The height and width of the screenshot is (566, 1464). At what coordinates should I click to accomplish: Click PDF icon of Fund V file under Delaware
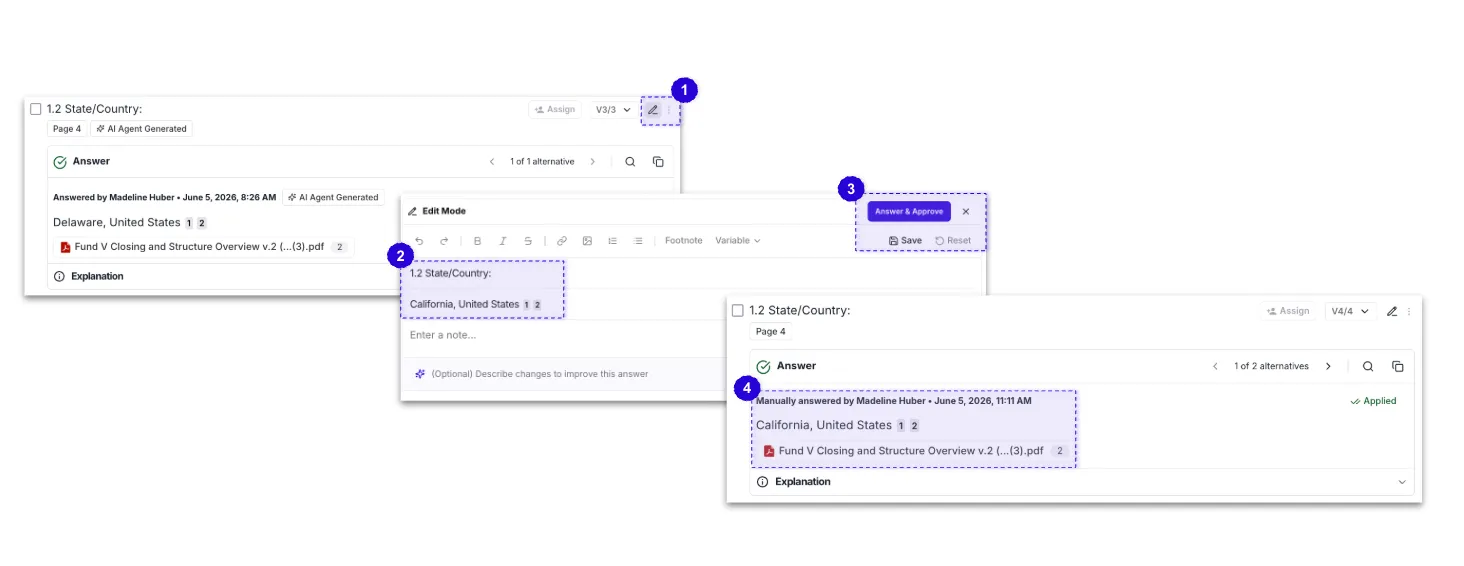pos(65,247)
